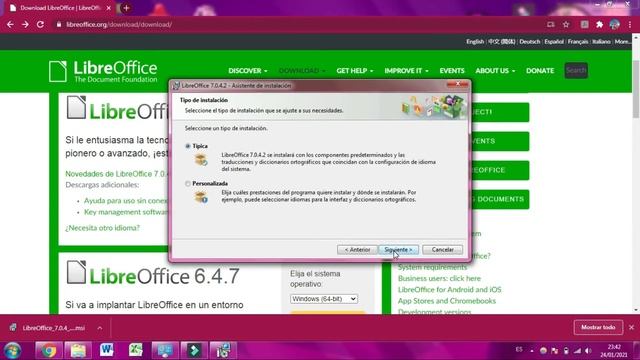The height and width of the screenshot is (360, 640).
Task: Open the IMPROVE IT menu
Action: (x=406, y=71)
